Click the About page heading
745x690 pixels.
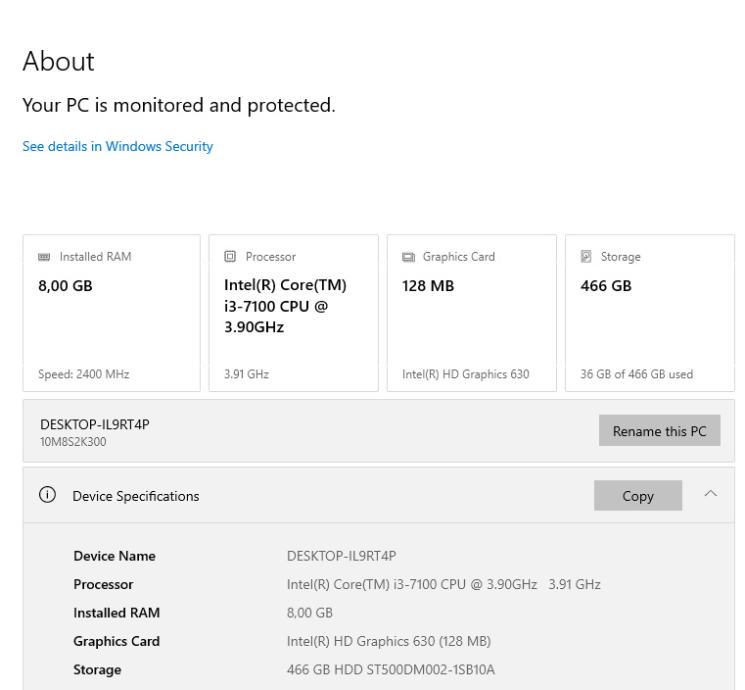click(x=58, y=62)
